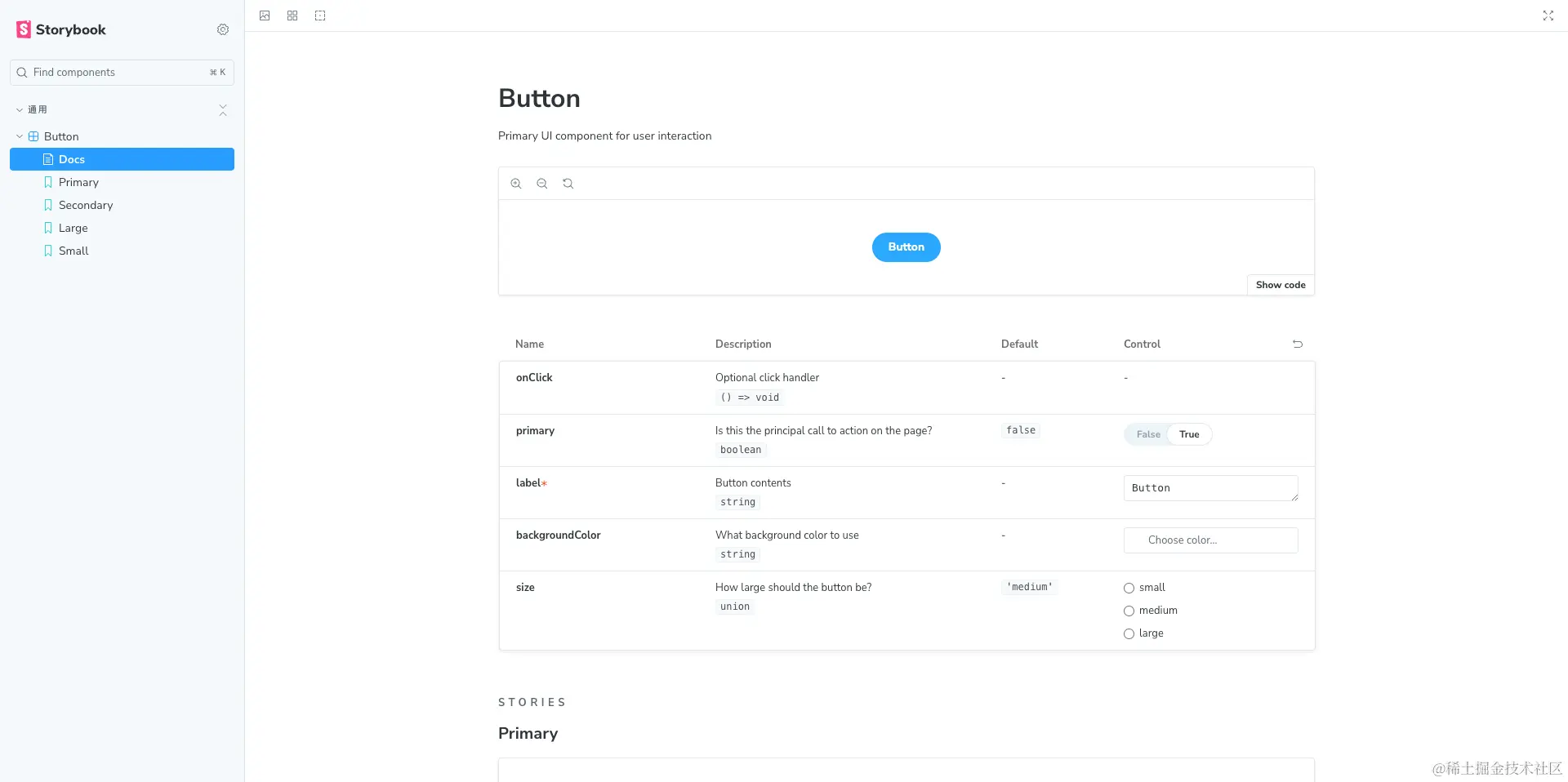Enter full screen mode

point(1548,16)
